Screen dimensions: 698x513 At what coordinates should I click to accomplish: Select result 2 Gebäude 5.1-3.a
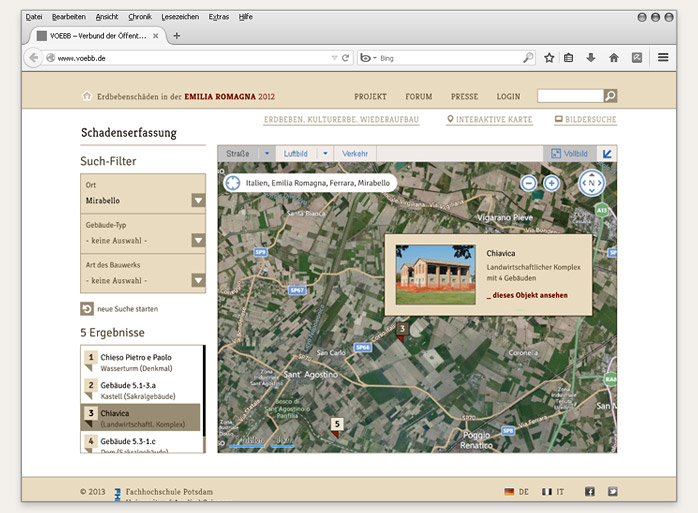click(x=142, y=390)
